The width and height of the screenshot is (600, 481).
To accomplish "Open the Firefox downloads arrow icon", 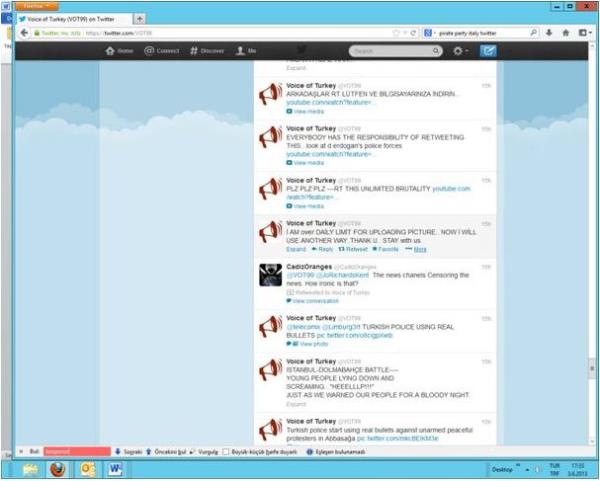I will click(549, 33).
